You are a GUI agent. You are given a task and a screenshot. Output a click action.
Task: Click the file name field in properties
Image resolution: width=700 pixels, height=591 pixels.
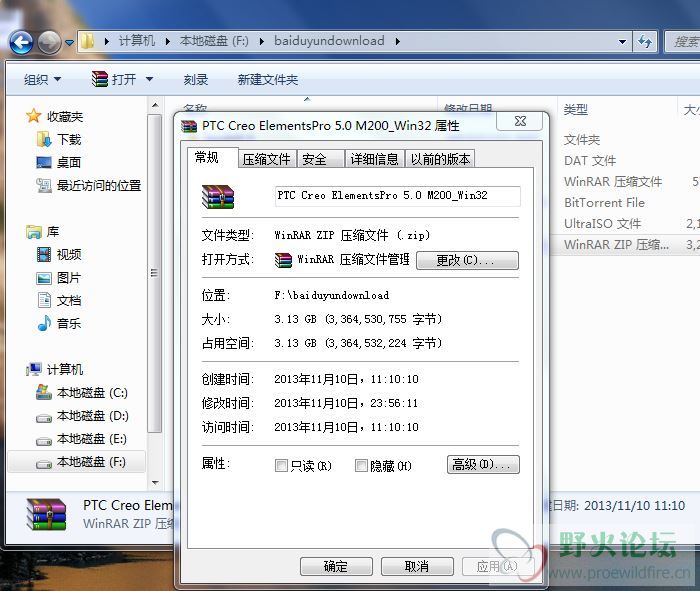[x=398, y=196]
